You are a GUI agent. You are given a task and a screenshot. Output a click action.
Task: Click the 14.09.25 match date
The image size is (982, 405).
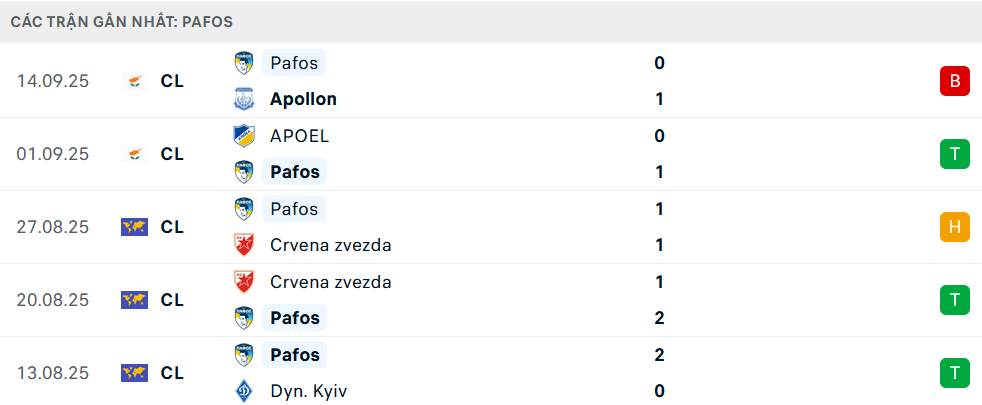[x=53, y=81]
